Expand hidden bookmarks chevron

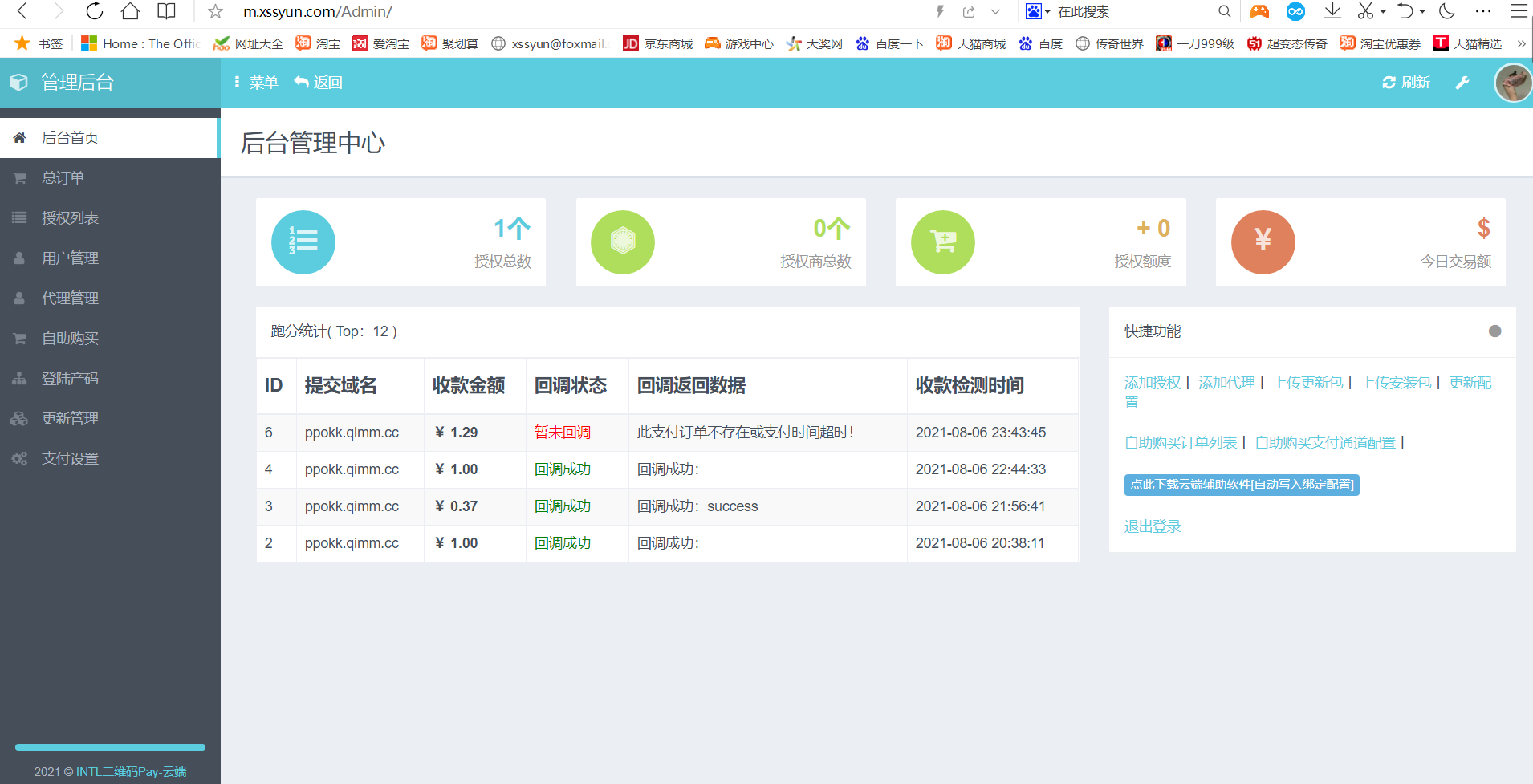click(x=1521, y=43)
